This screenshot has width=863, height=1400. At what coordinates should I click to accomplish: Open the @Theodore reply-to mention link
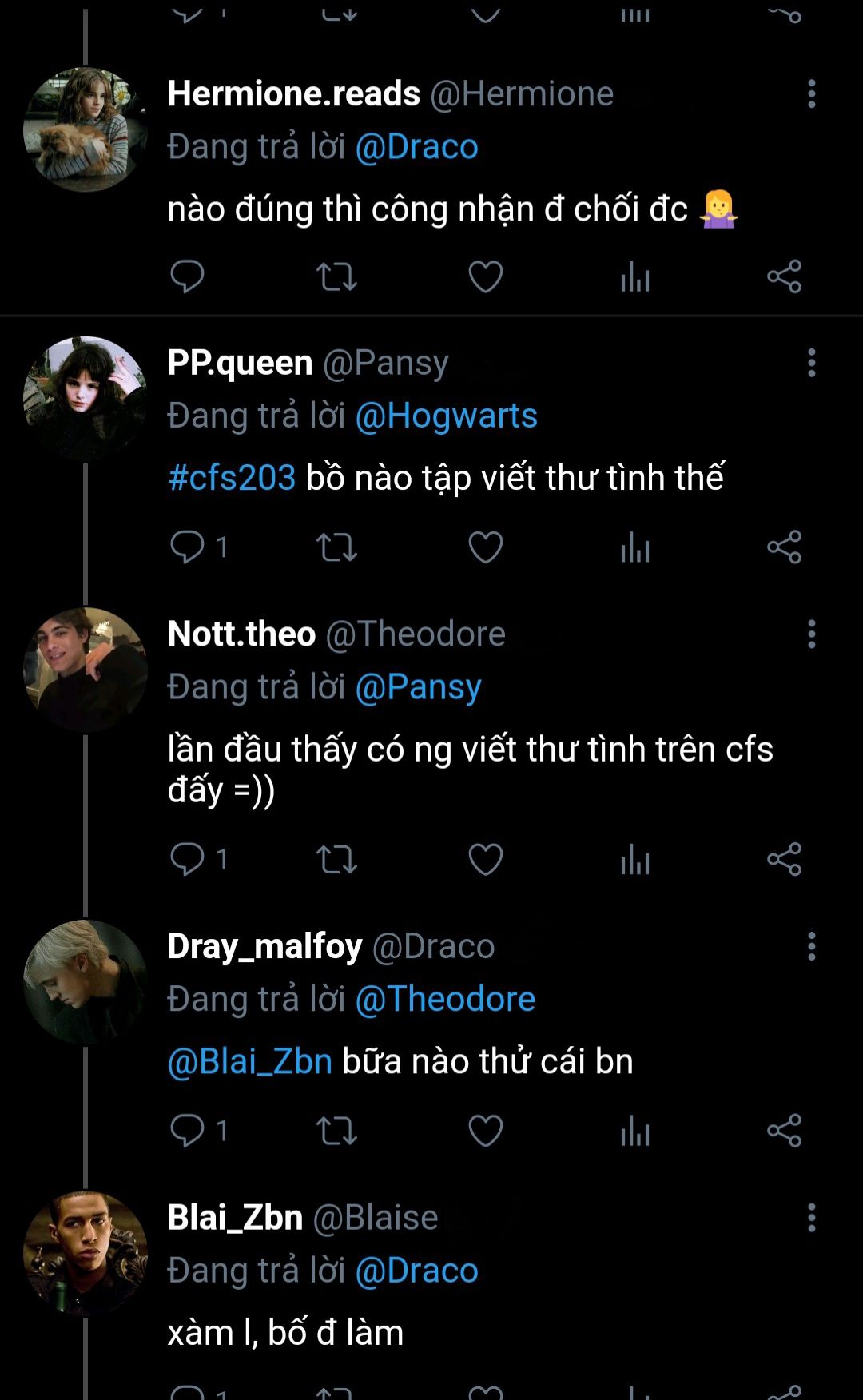point(445,999)
